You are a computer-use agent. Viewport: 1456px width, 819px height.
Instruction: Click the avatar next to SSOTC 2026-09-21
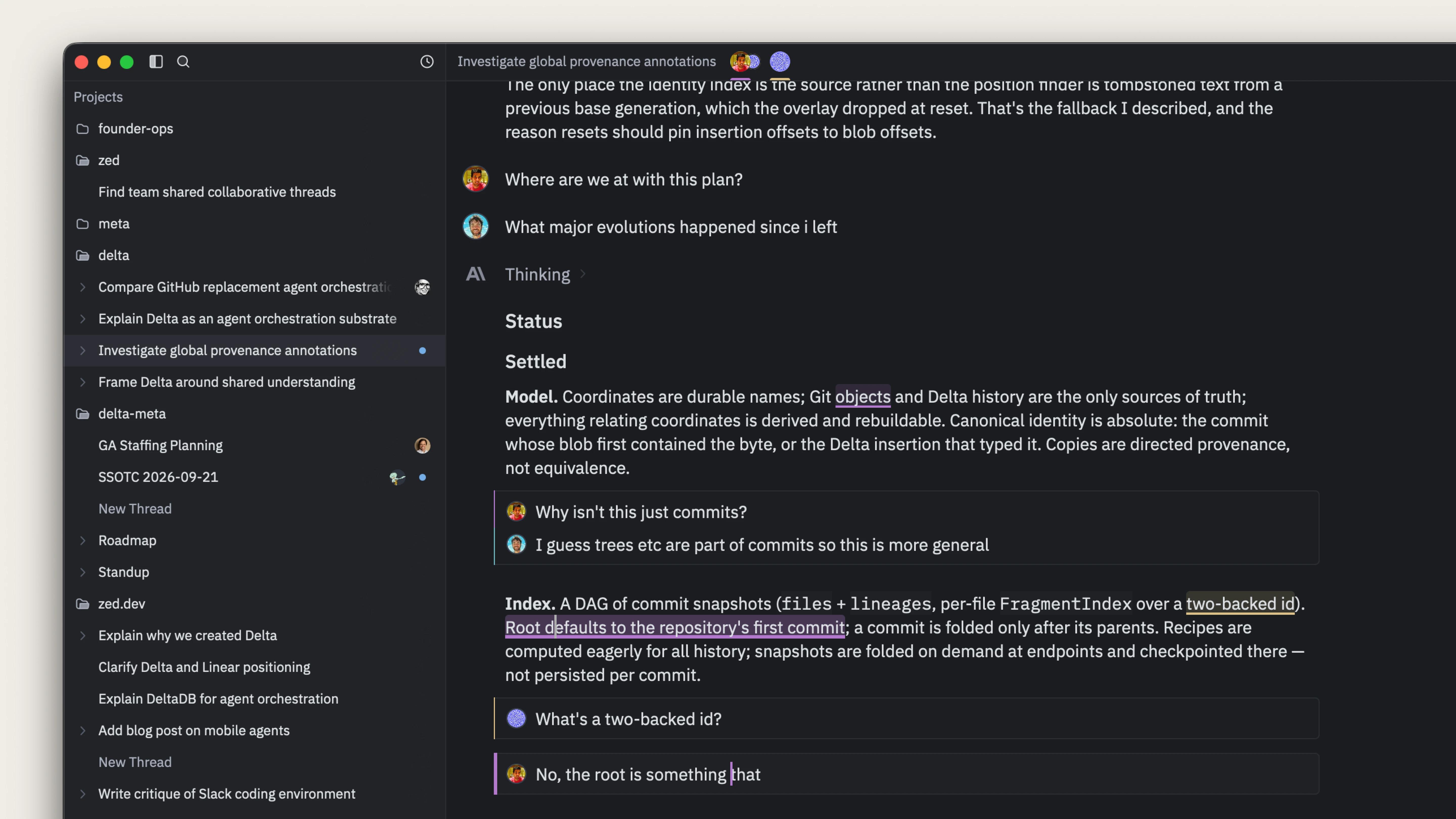(x=397, y=477)
